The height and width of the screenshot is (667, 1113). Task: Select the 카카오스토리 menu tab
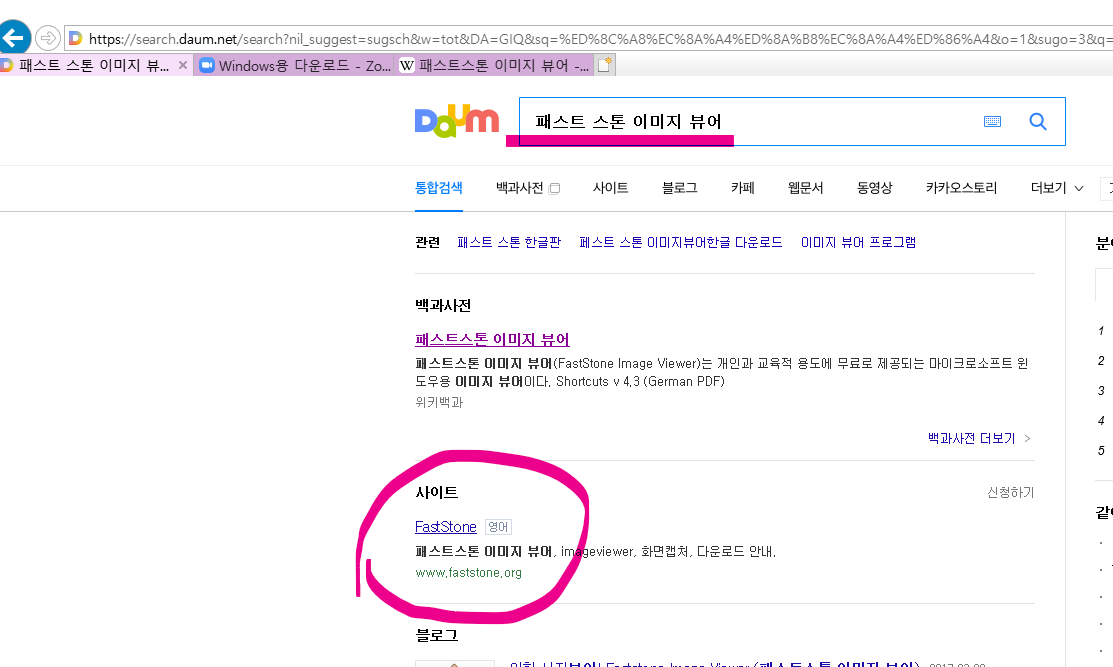pyautogui.click(x=961, y=188)
